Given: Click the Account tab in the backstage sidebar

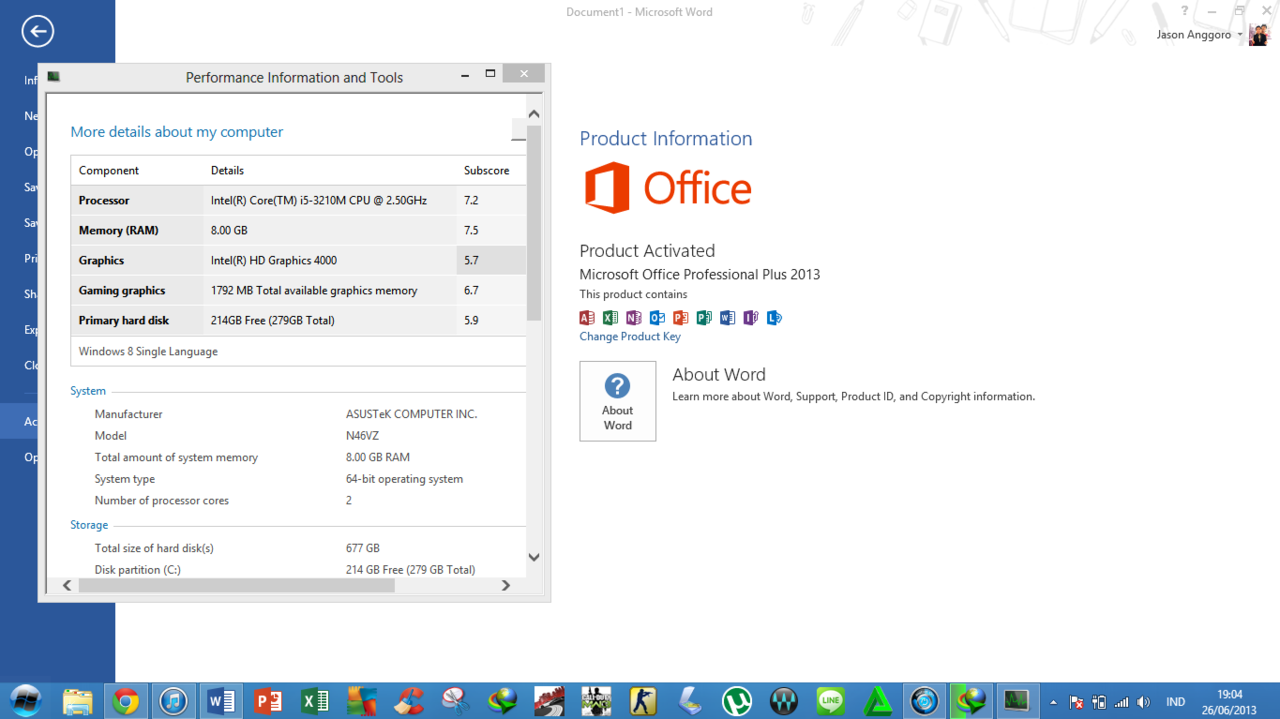Looking at the screenshot, I should (x=30, y=421).
